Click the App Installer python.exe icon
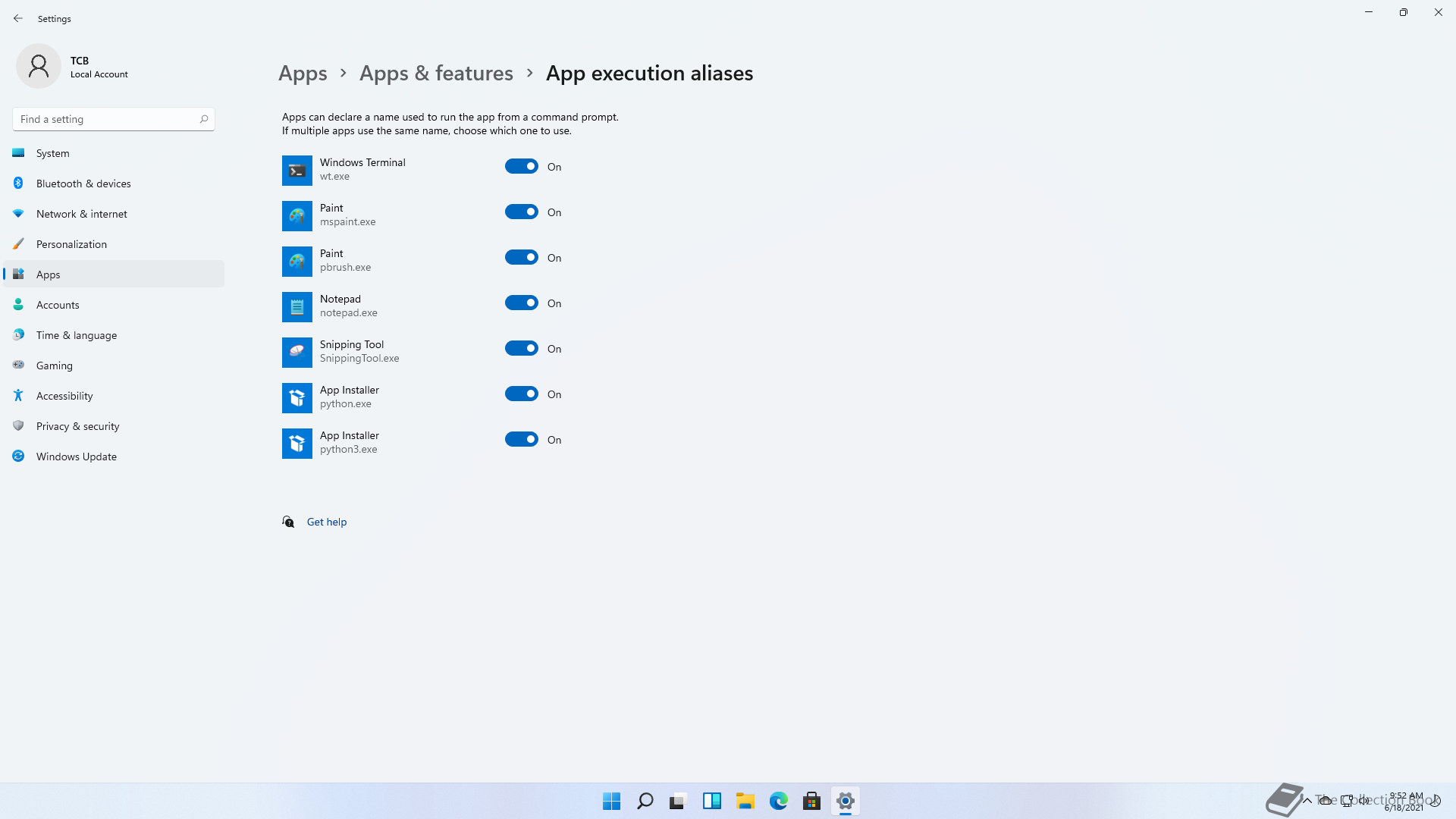Image resolution: width=1456 pixels, height=819 pixels. pos(297,398)
